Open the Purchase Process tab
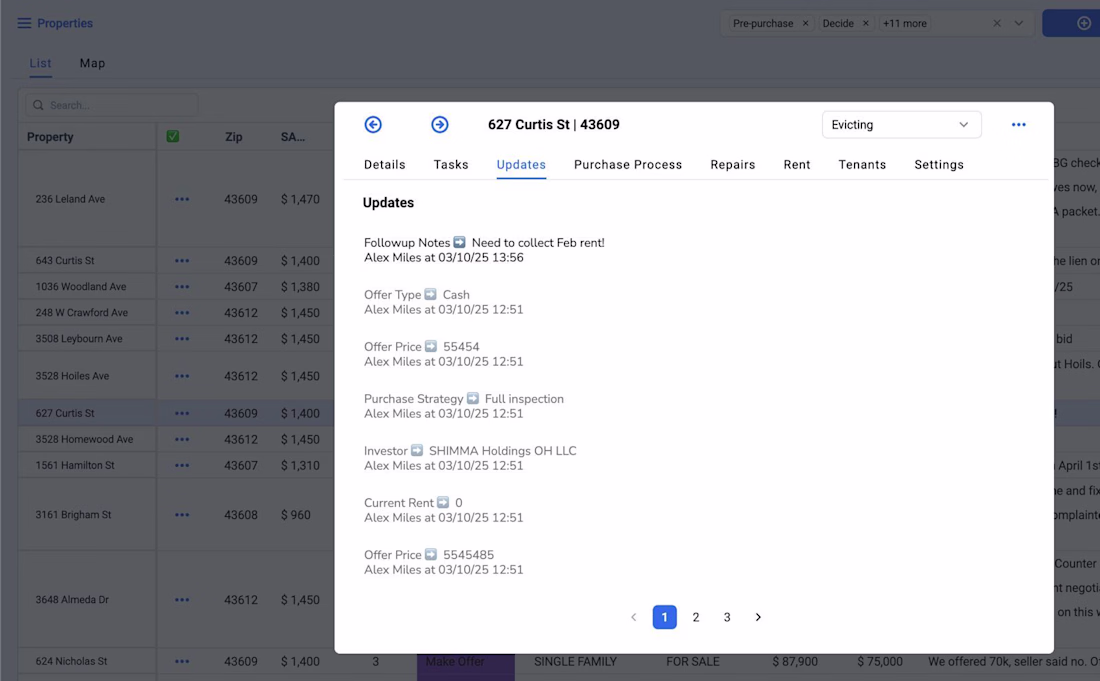Image resolution: width=1100 pixels, height=681 pixels. click(x=628, y=165)
